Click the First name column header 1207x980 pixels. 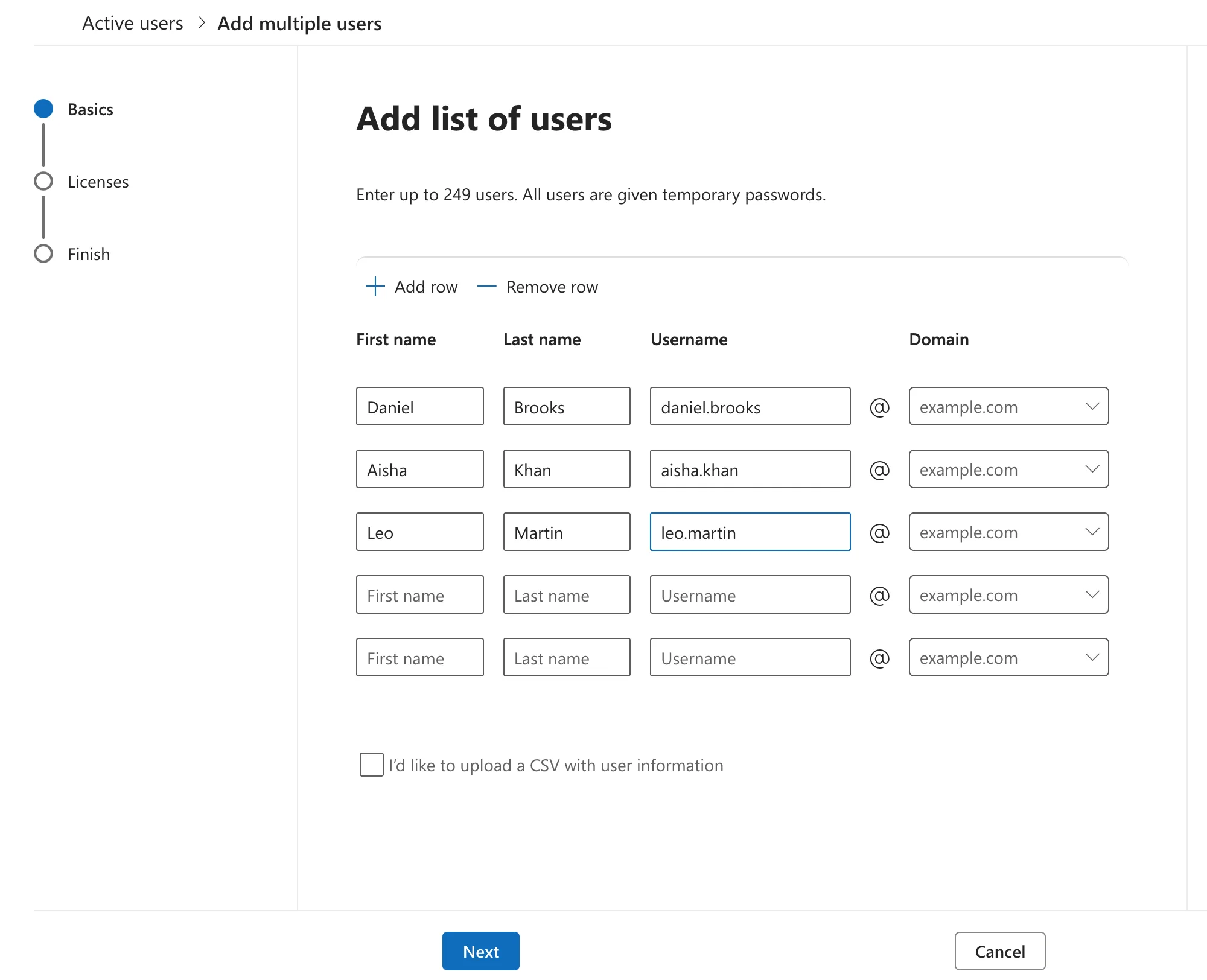tap(396, 339)
